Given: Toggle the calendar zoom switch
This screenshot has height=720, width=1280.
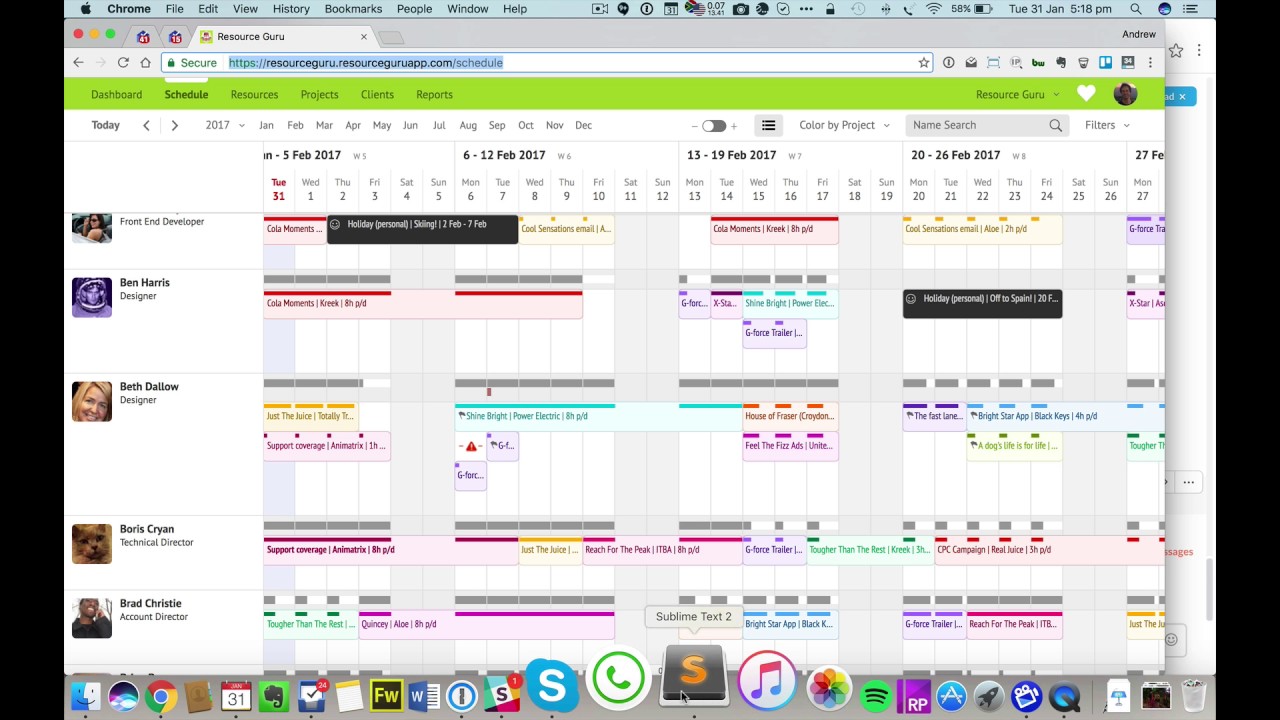Looking at the screenshot, I should (713, 126).
